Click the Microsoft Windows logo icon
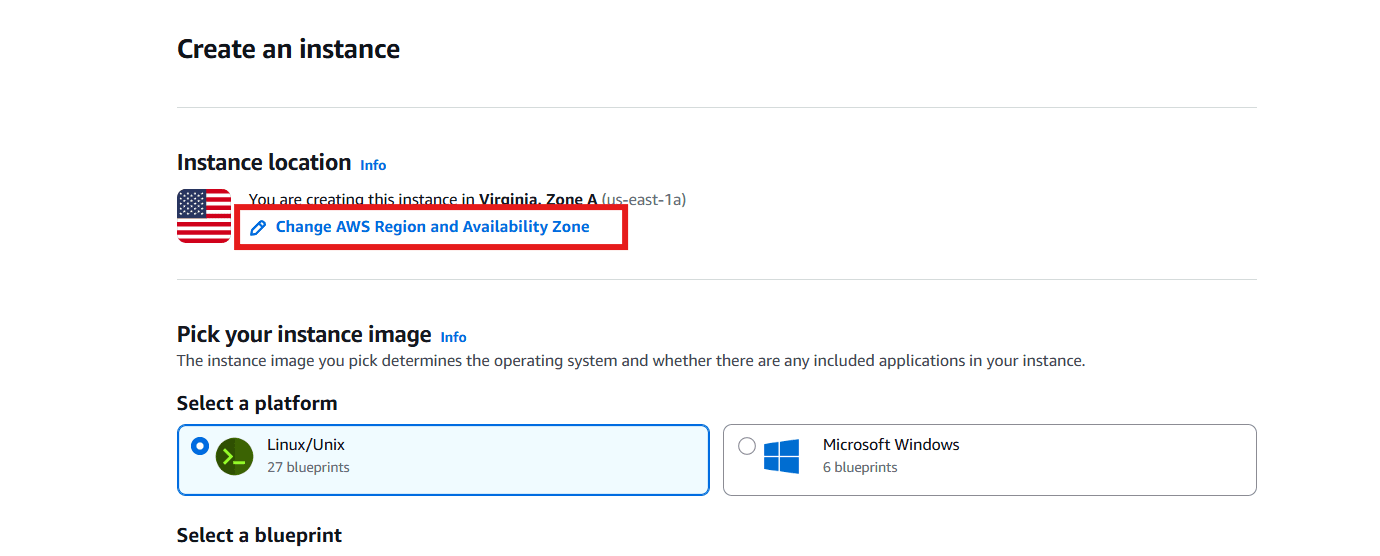Screen dimensions: 1380x556 click(x=781, y=457)
